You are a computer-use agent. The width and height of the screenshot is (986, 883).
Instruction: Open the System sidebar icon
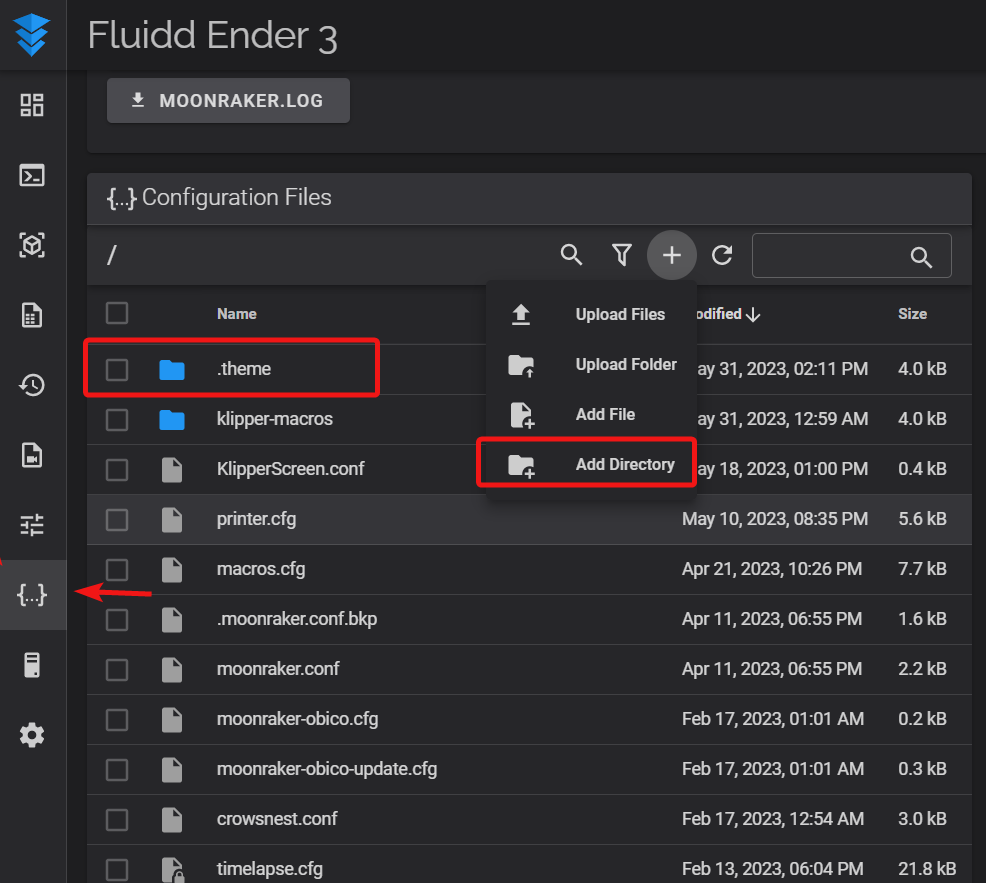pos(32,665)
